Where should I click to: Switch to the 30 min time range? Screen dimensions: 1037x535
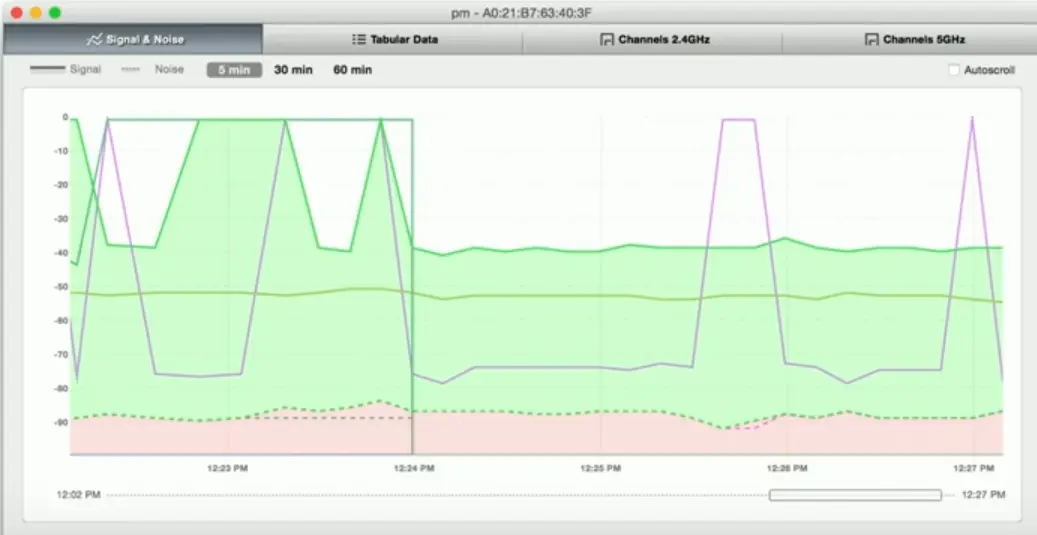coord(293,70)
